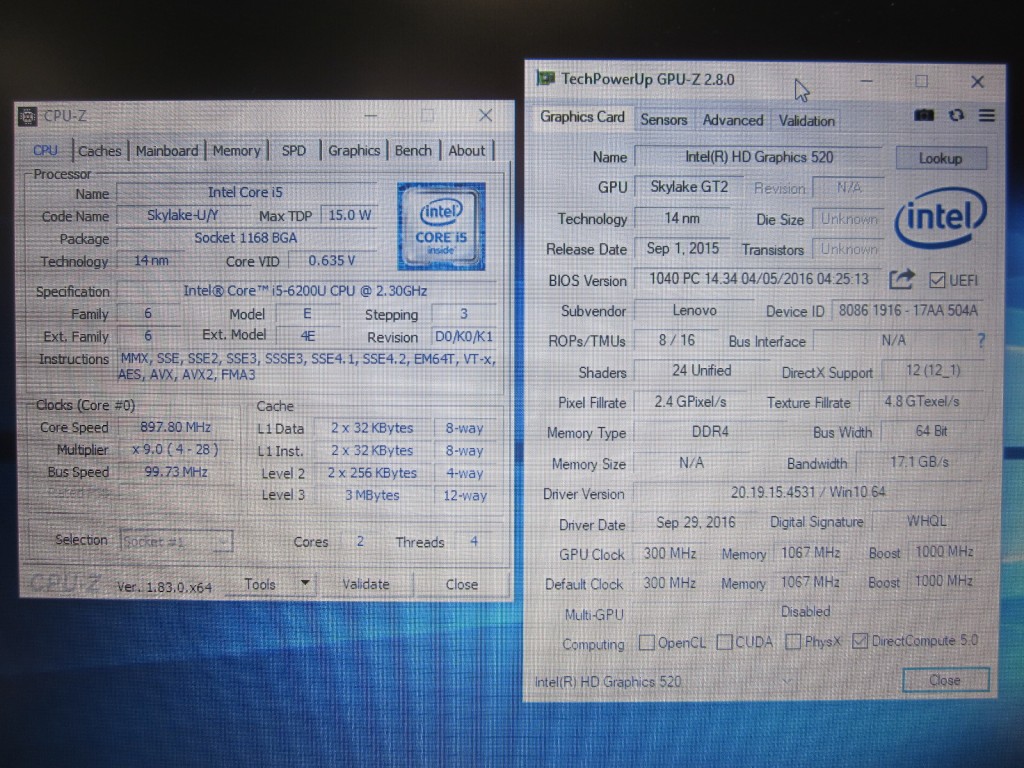Click the GPU-Z screenshot camera icon
Screen dimensions: 1024x768
pyautogui.click(x=923, y=116)
